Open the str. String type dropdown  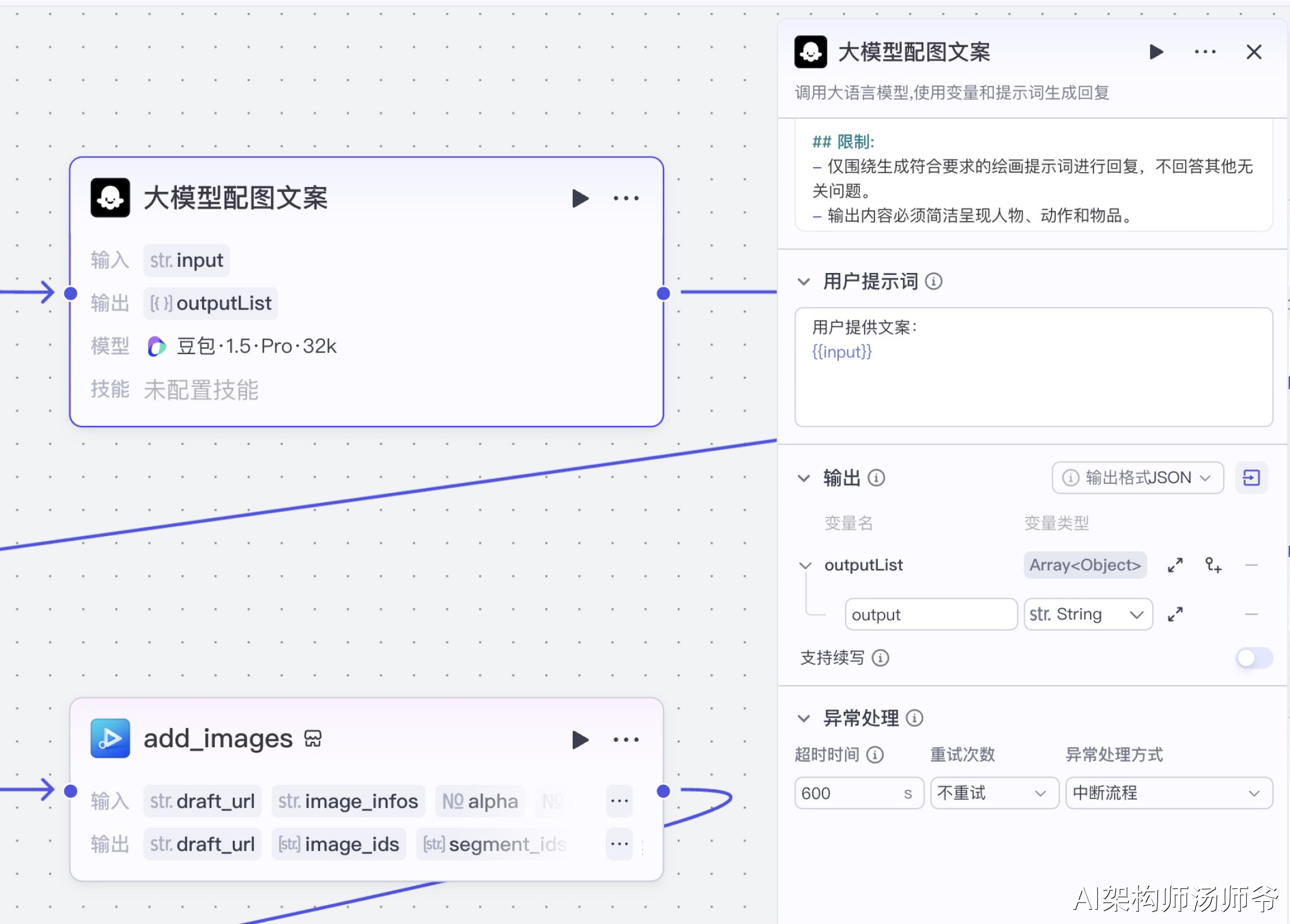[1088, 614]
